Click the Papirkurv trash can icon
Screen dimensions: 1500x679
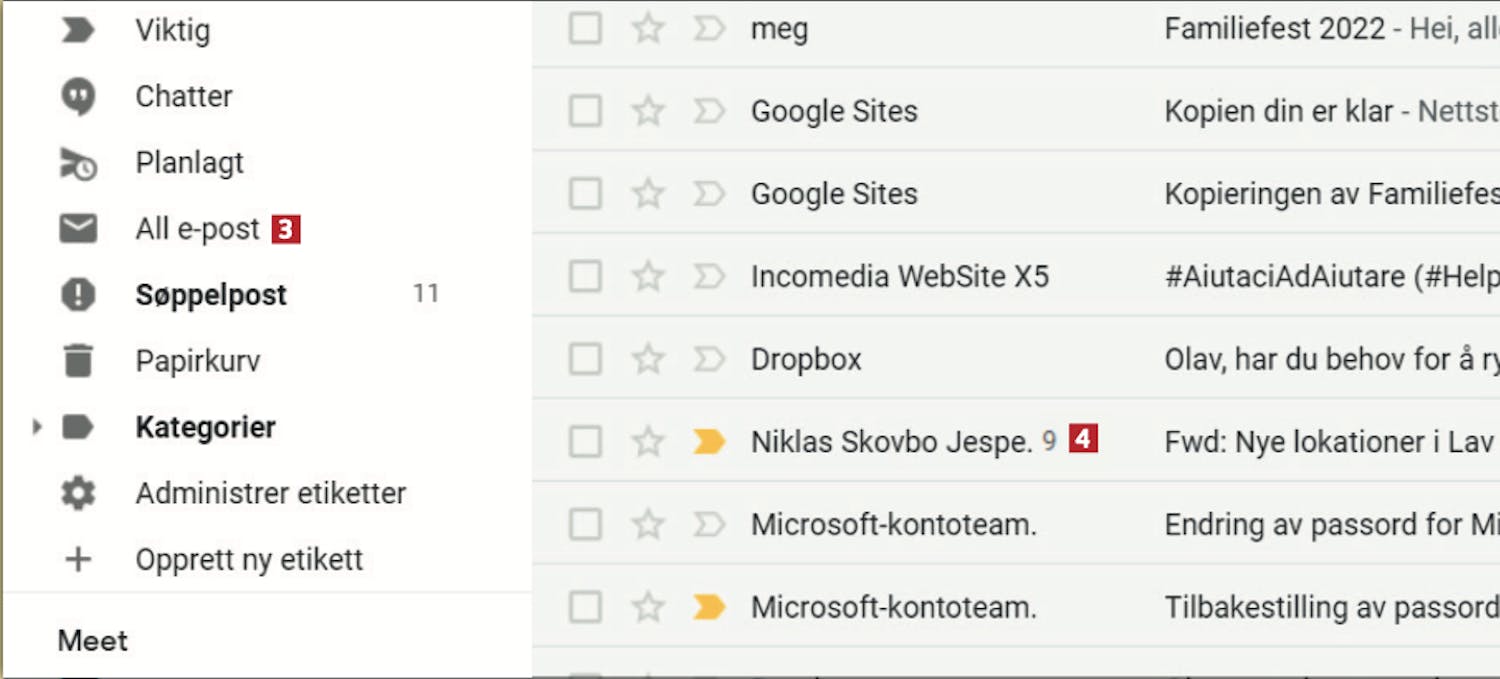pos(78,360)
